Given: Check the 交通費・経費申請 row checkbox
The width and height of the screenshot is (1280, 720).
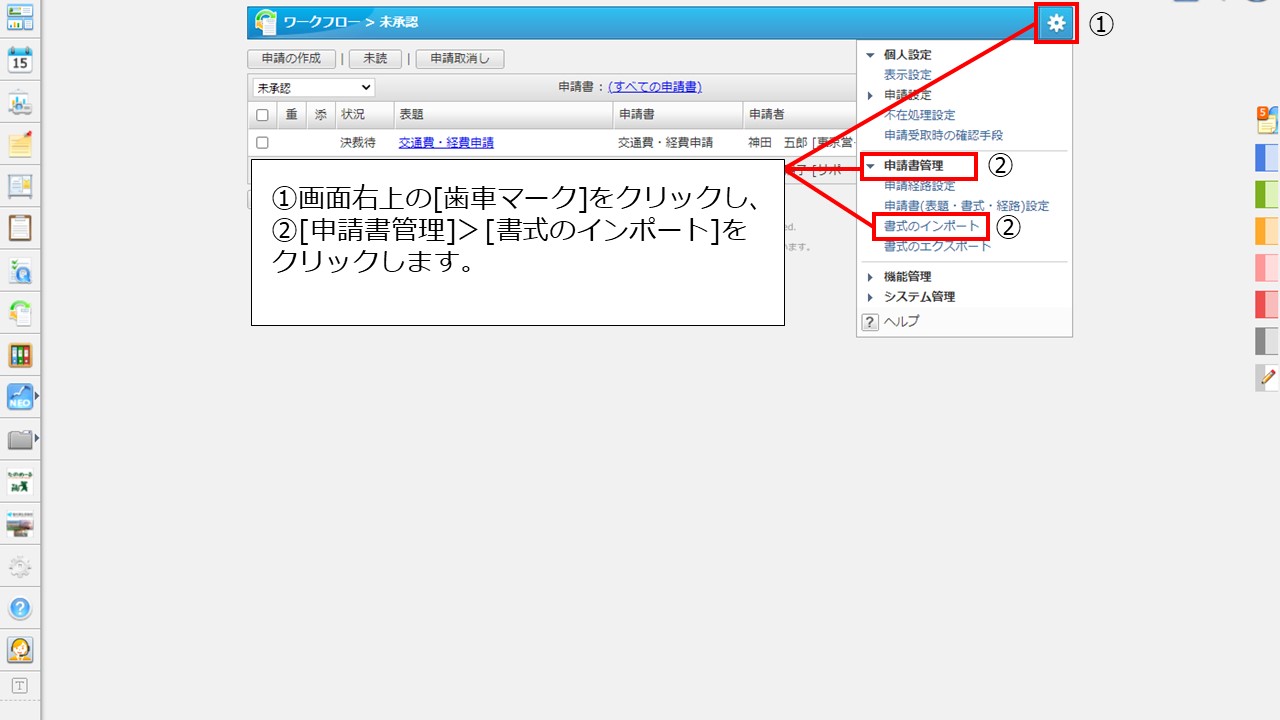Looking at the screenshot, I should tap(262, 143).
